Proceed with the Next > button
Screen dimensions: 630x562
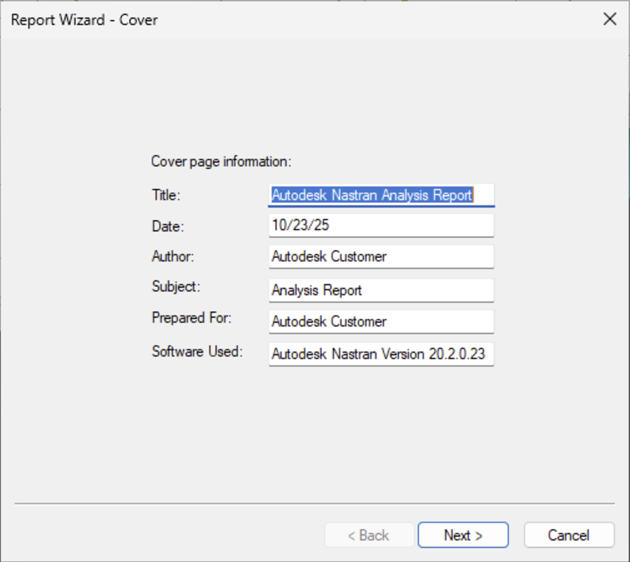tap(463, 535)
